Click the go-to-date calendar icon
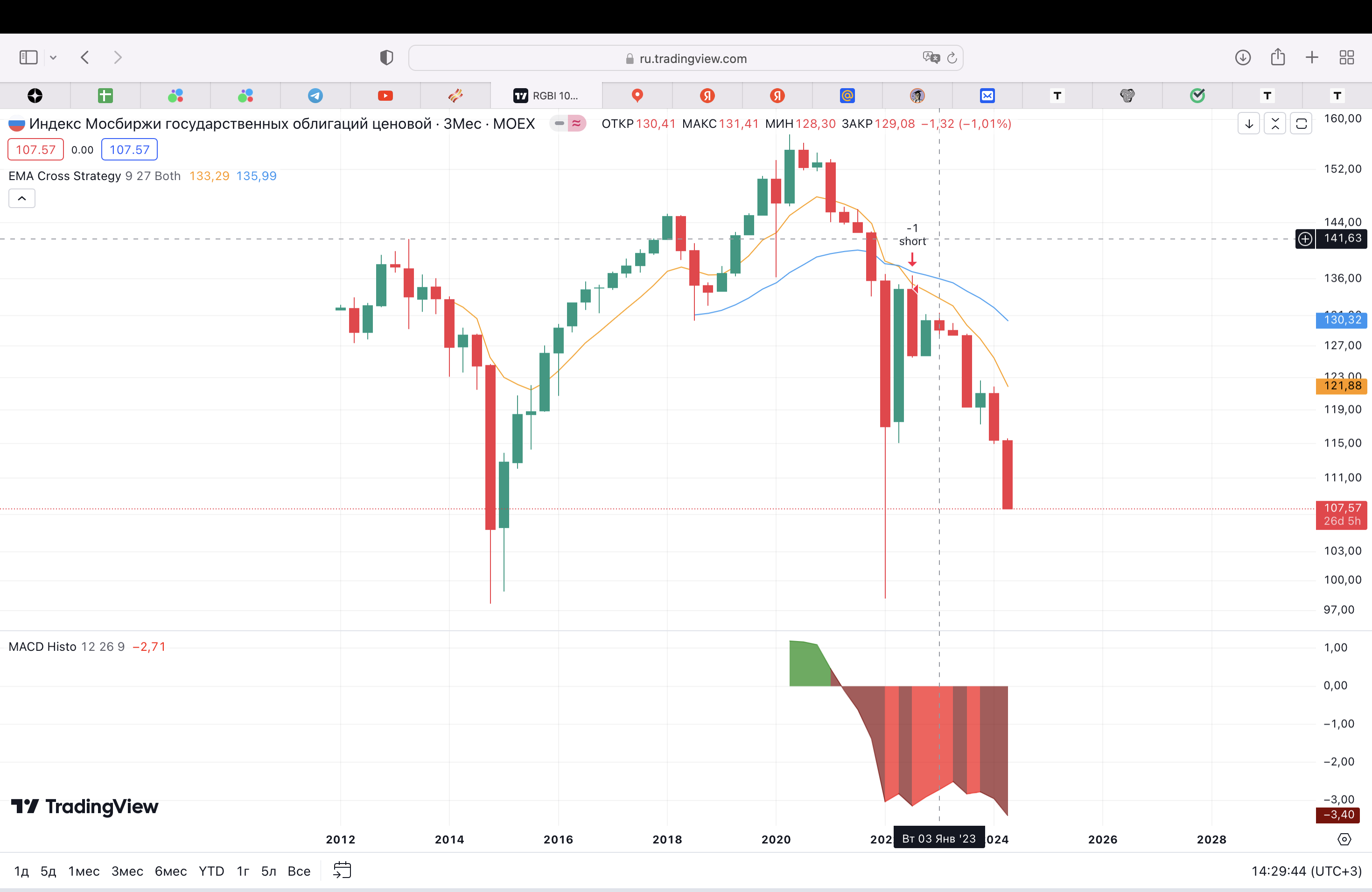 point(342,870)
